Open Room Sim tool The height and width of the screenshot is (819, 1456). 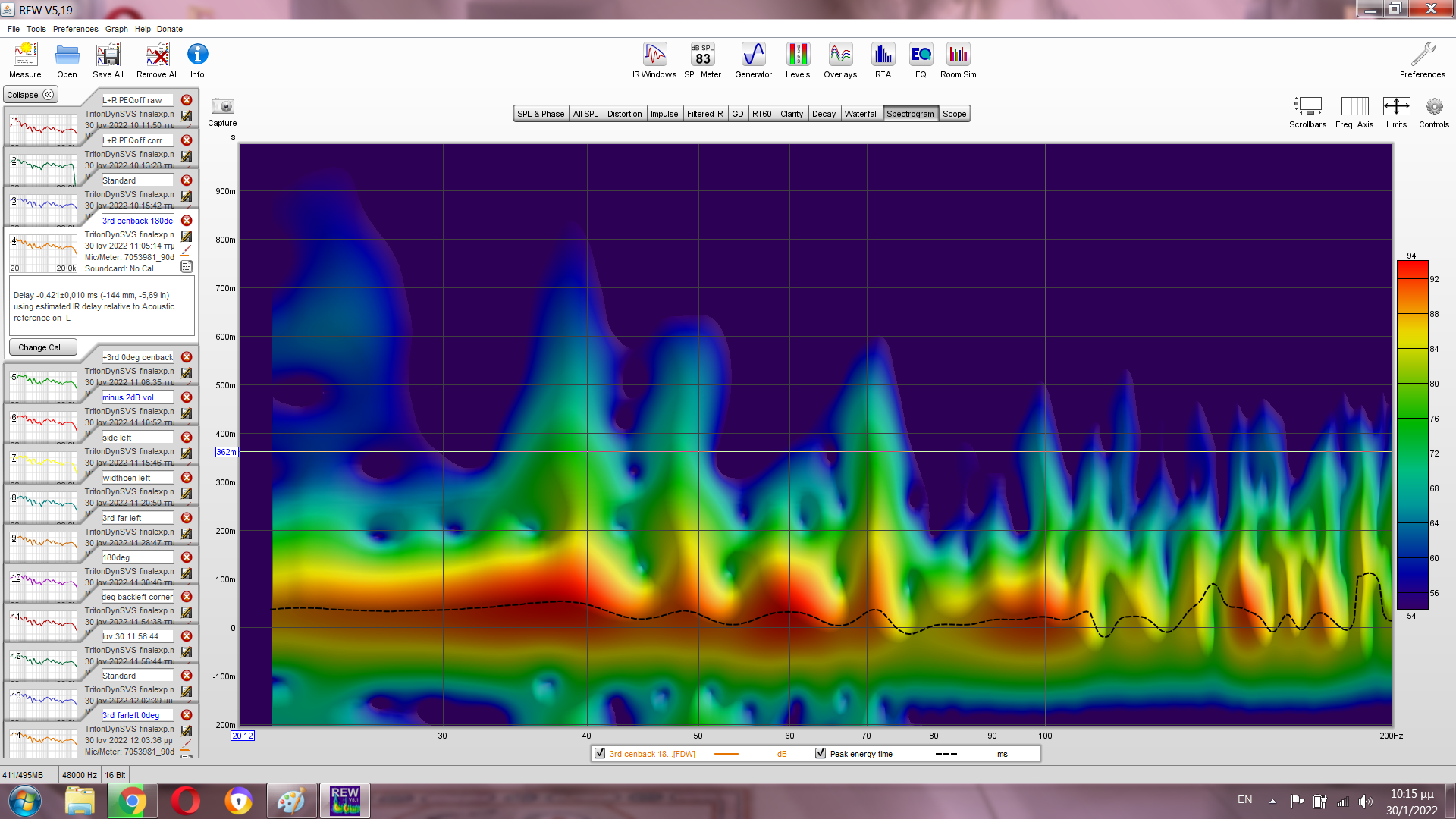959,61
